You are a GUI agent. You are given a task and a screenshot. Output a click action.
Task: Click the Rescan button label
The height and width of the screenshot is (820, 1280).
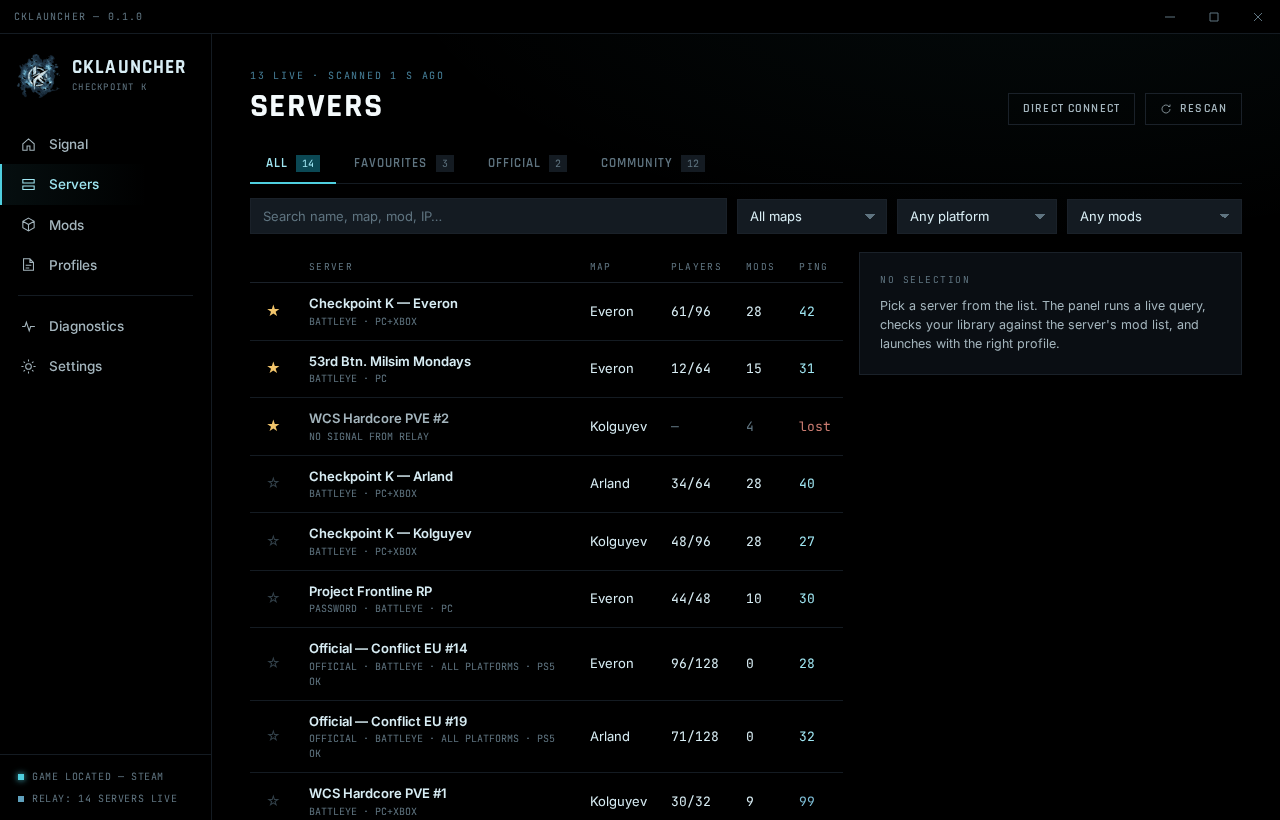coord(1203,109)
